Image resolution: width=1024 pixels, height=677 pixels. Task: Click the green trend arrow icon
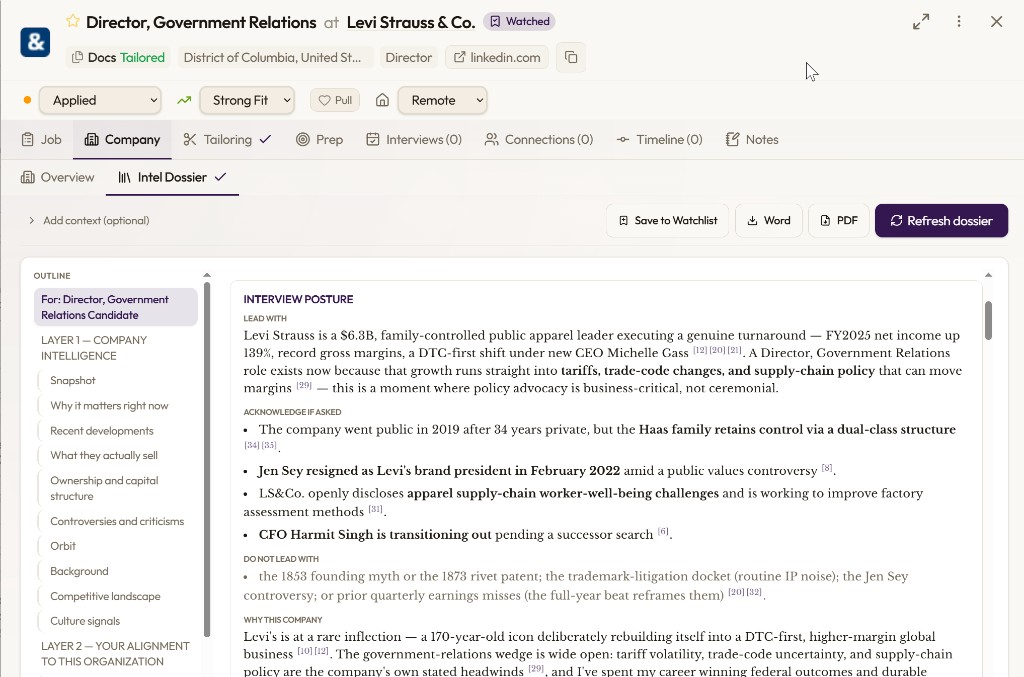coord(184,100)
